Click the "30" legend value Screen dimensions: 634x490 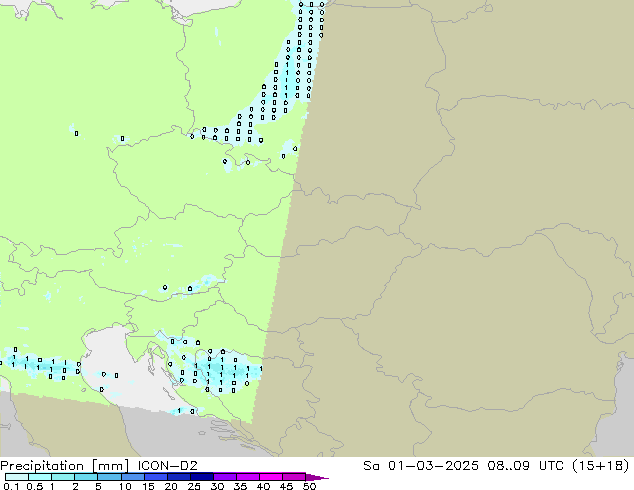[x=217, y=486]
